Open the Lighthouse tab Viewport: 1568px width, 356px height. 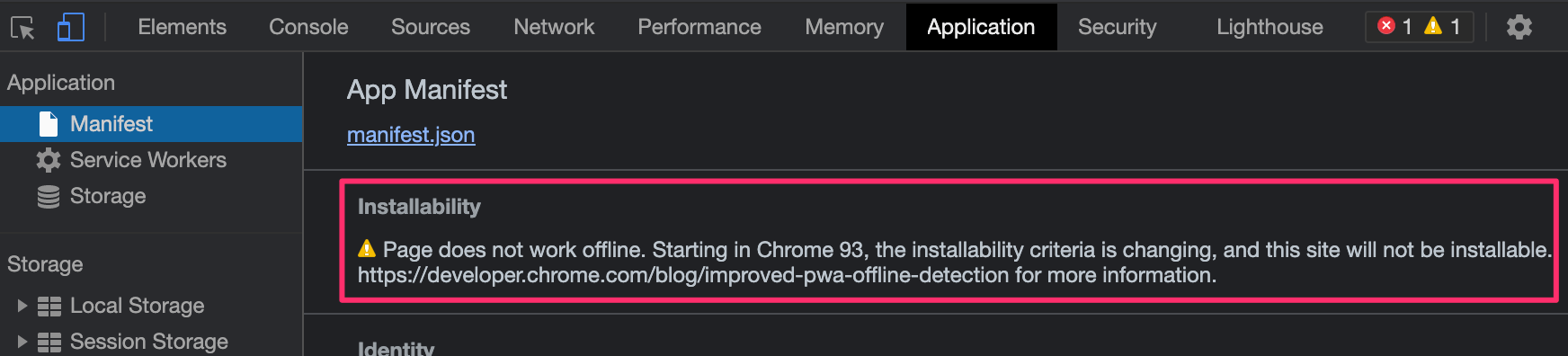point(1270,27)
